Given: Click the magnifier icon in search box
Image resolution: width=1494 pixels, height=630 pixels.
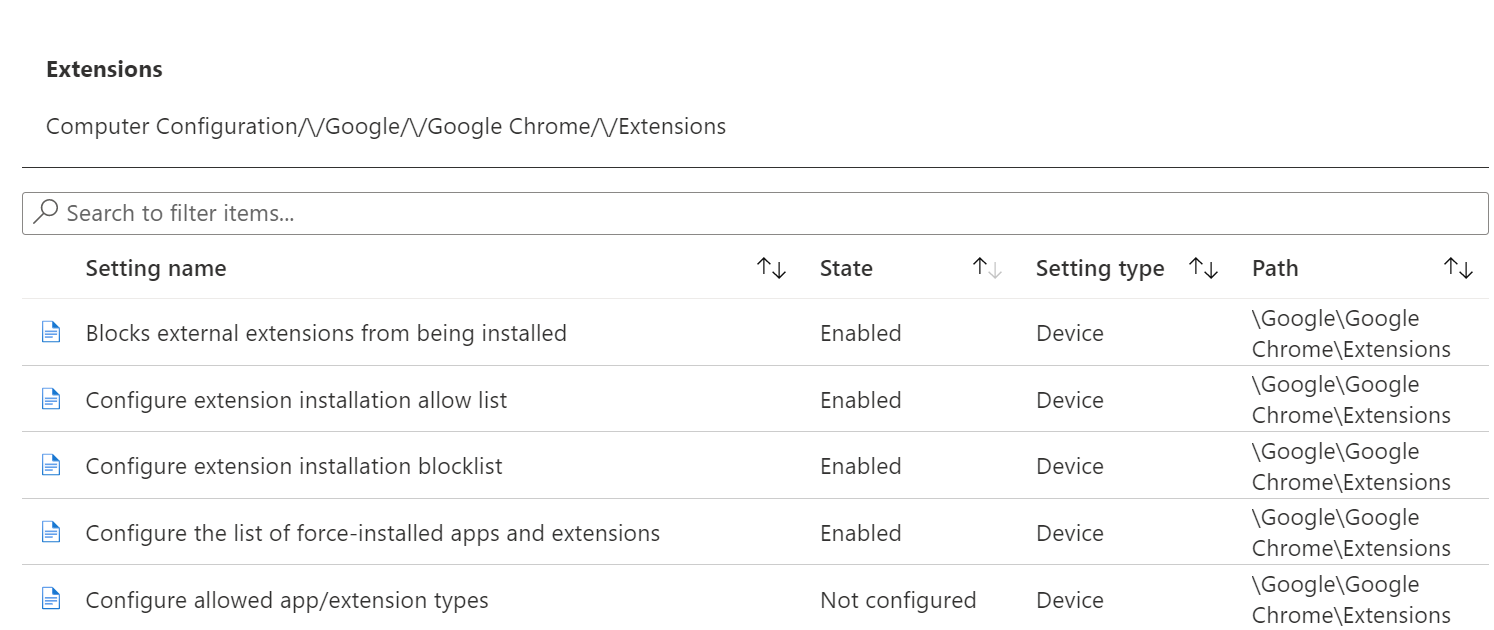Looking at the screenshot, I should point(45,212).
